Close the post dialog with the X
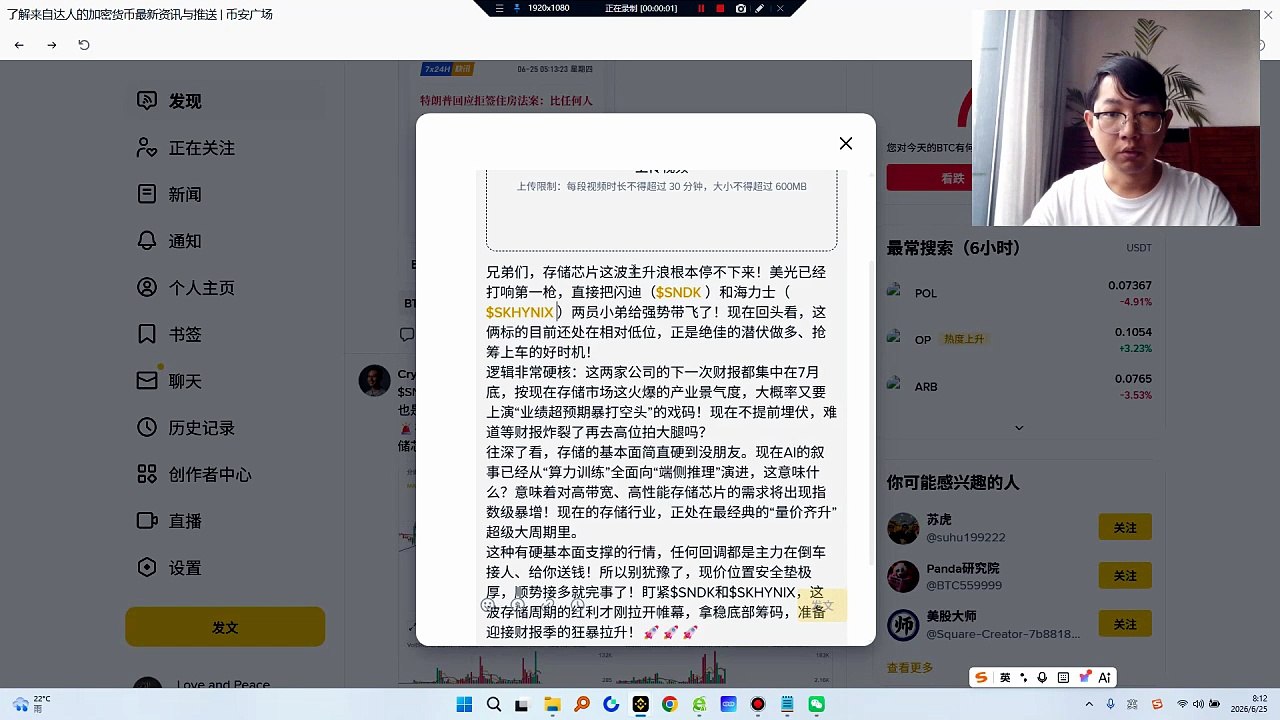Screen dimensions: 1280x720 [846, 143]
